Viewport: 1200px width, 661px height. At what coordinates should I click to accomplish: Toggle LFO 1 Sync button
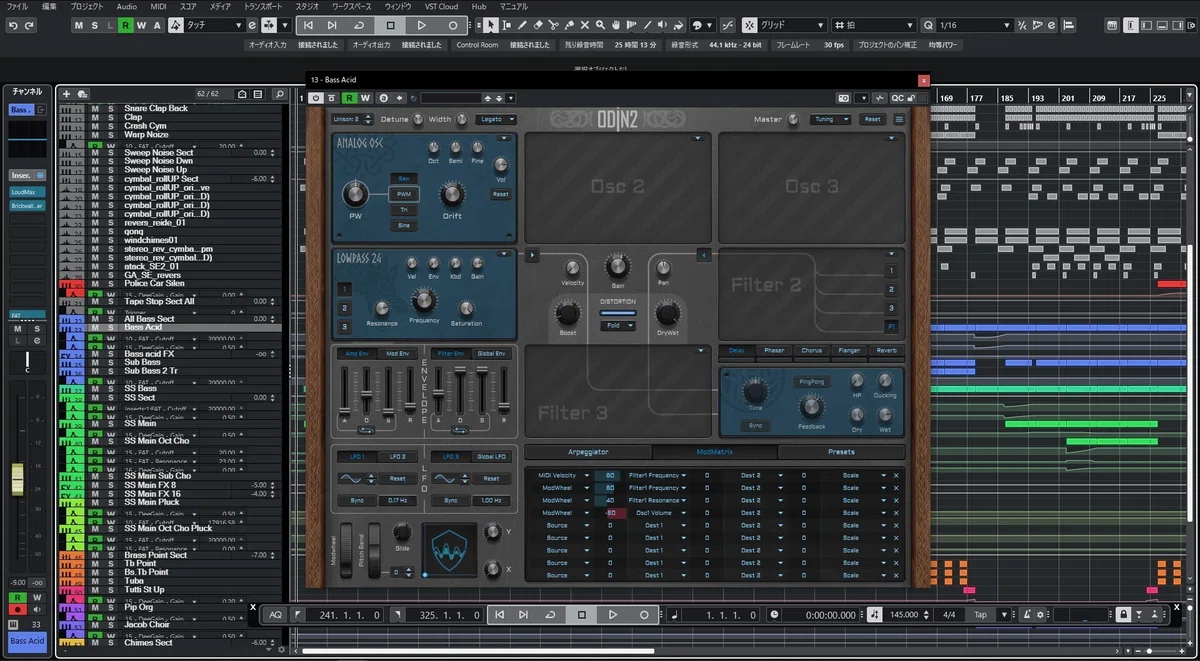(356, 500)
